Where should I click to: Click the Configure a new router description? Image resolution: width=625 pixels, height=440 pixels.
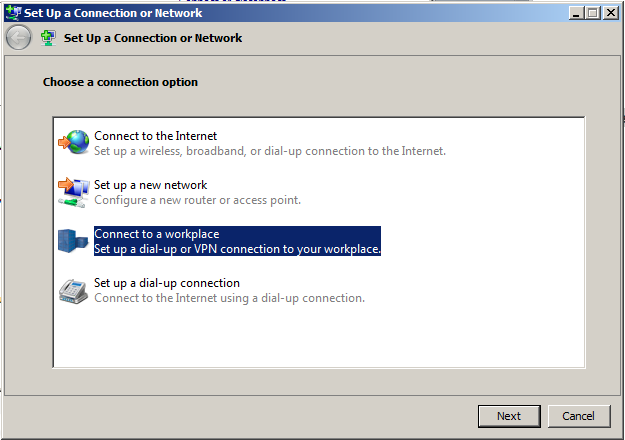pos(197,200)
